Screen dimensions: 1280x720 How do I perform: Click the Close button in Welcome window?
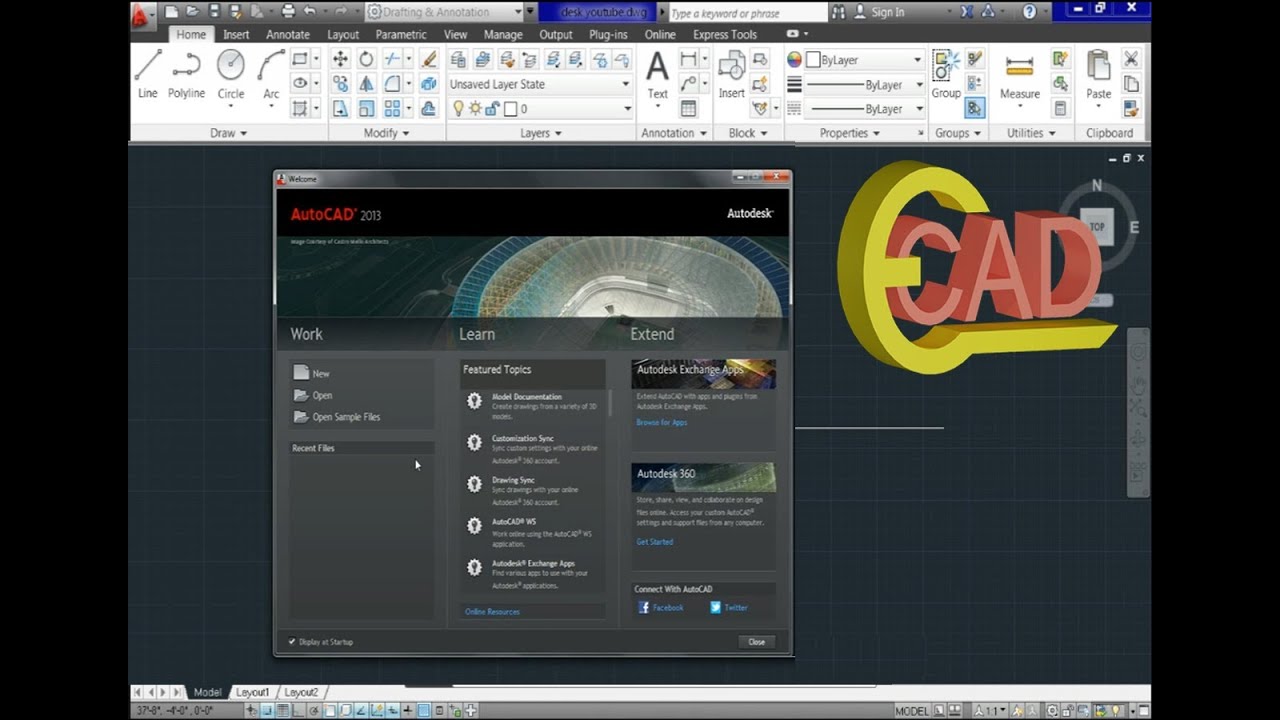(x=756, y=642)
